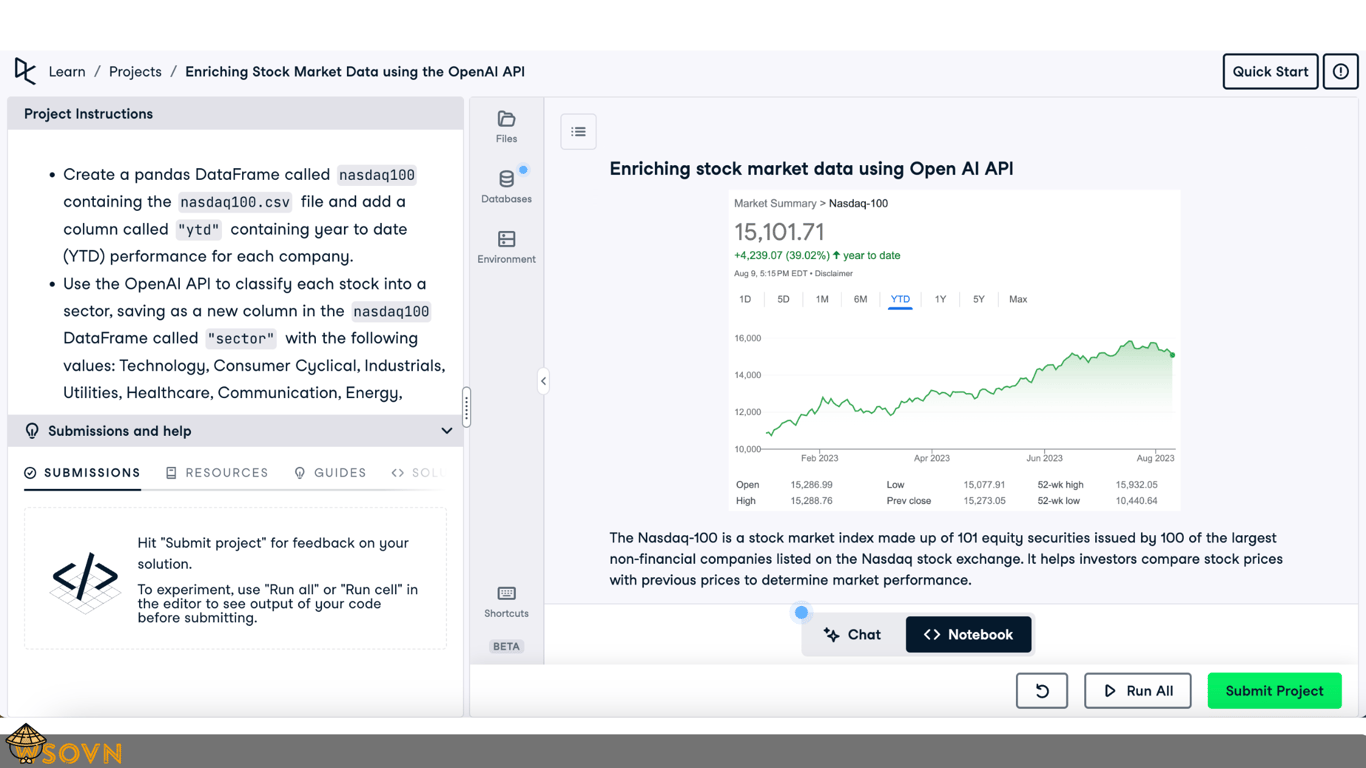Switch to Notebook view

tap(968, 634)
